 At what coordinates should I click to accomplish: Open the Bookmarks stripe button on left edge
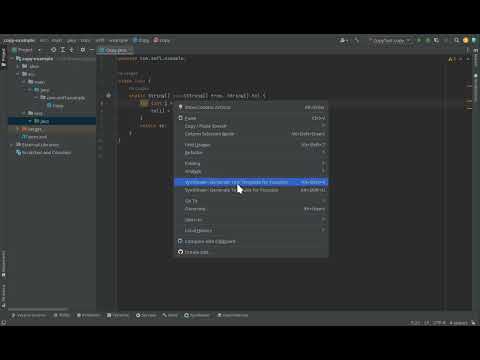(4, 264)
